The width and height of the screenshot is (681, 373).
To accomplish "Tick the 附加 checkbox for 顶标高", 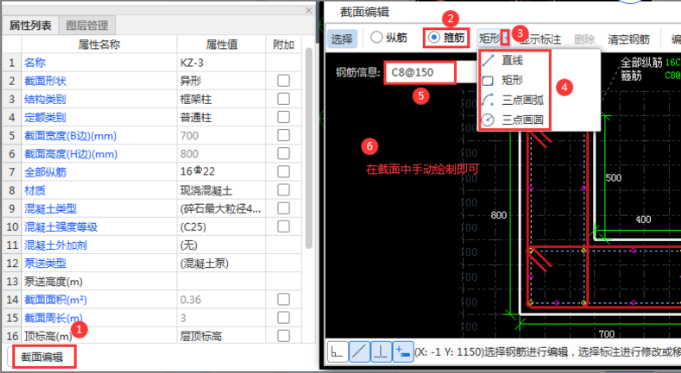I will (x=284, y=336).
